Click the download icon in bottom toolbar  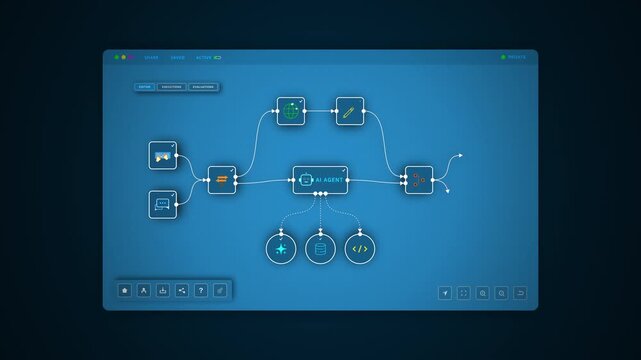(x=163, y=291)
